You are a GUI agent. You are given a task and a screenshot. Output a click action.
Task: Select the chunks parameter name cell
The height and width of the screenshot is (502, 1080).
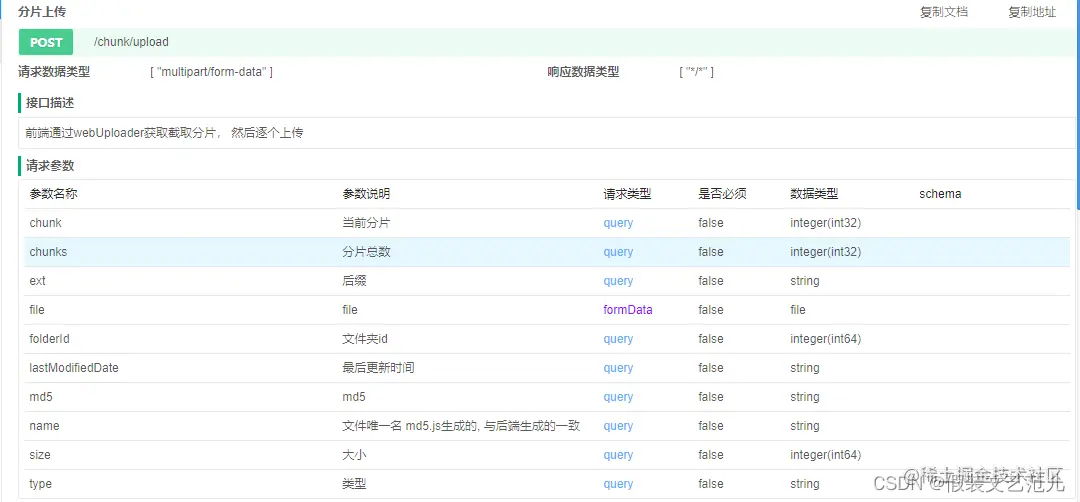(48, 252)
